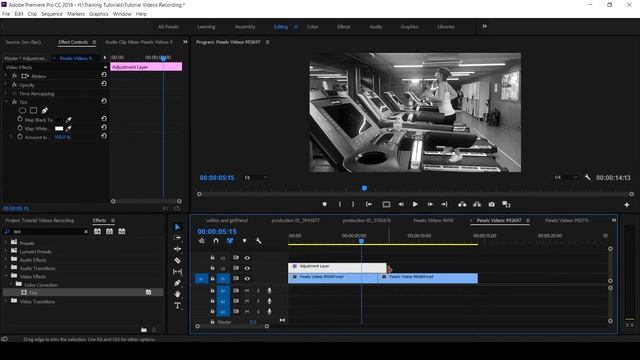The width and height of the screenshot is (640, 360).
Task: Toggle Snap magnet in timeline
Action: (x=216, y=241)
